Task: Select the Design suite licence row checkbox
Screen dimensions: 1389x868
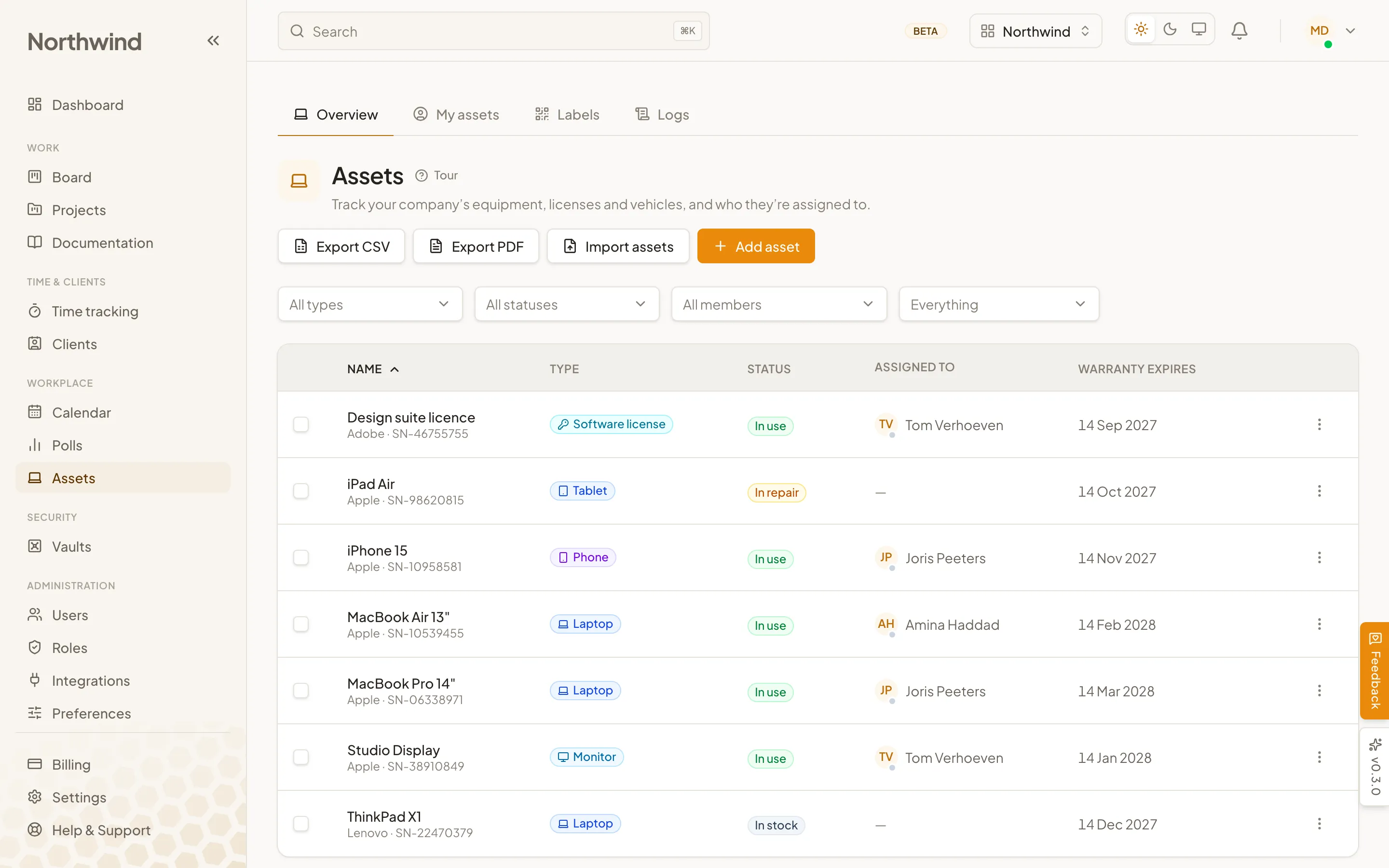Action: pos(301,424)
